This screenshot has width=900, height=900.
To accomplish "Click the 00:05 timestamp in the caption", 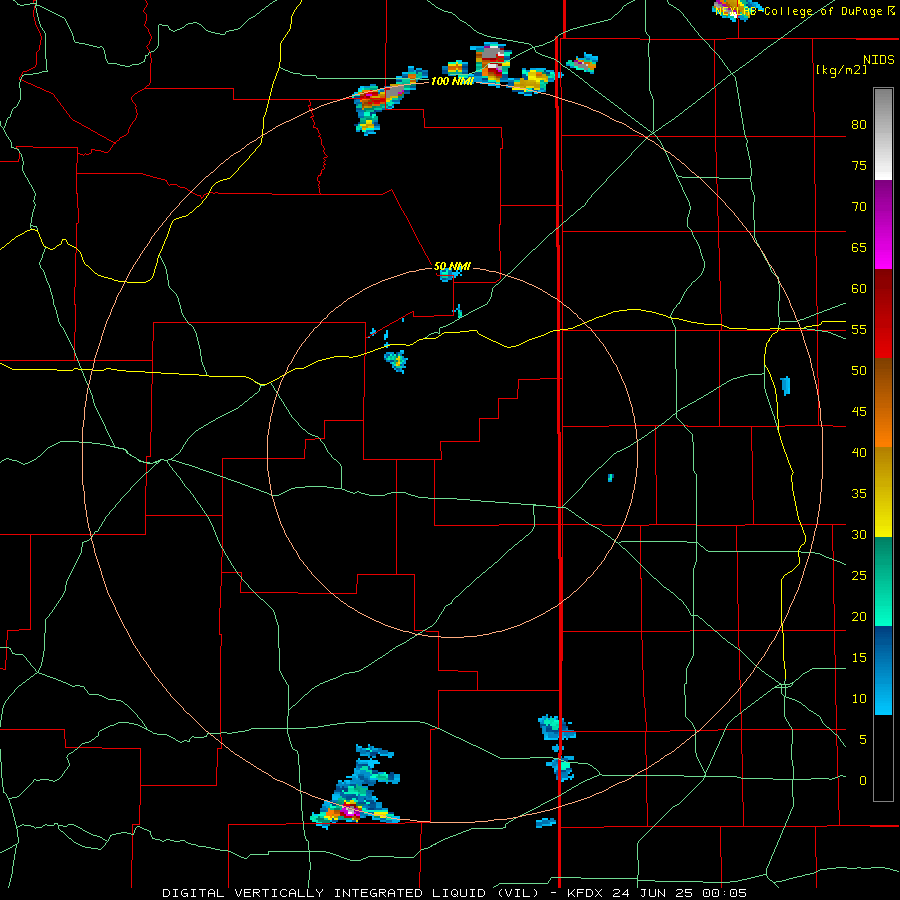I will pos(724,893).
